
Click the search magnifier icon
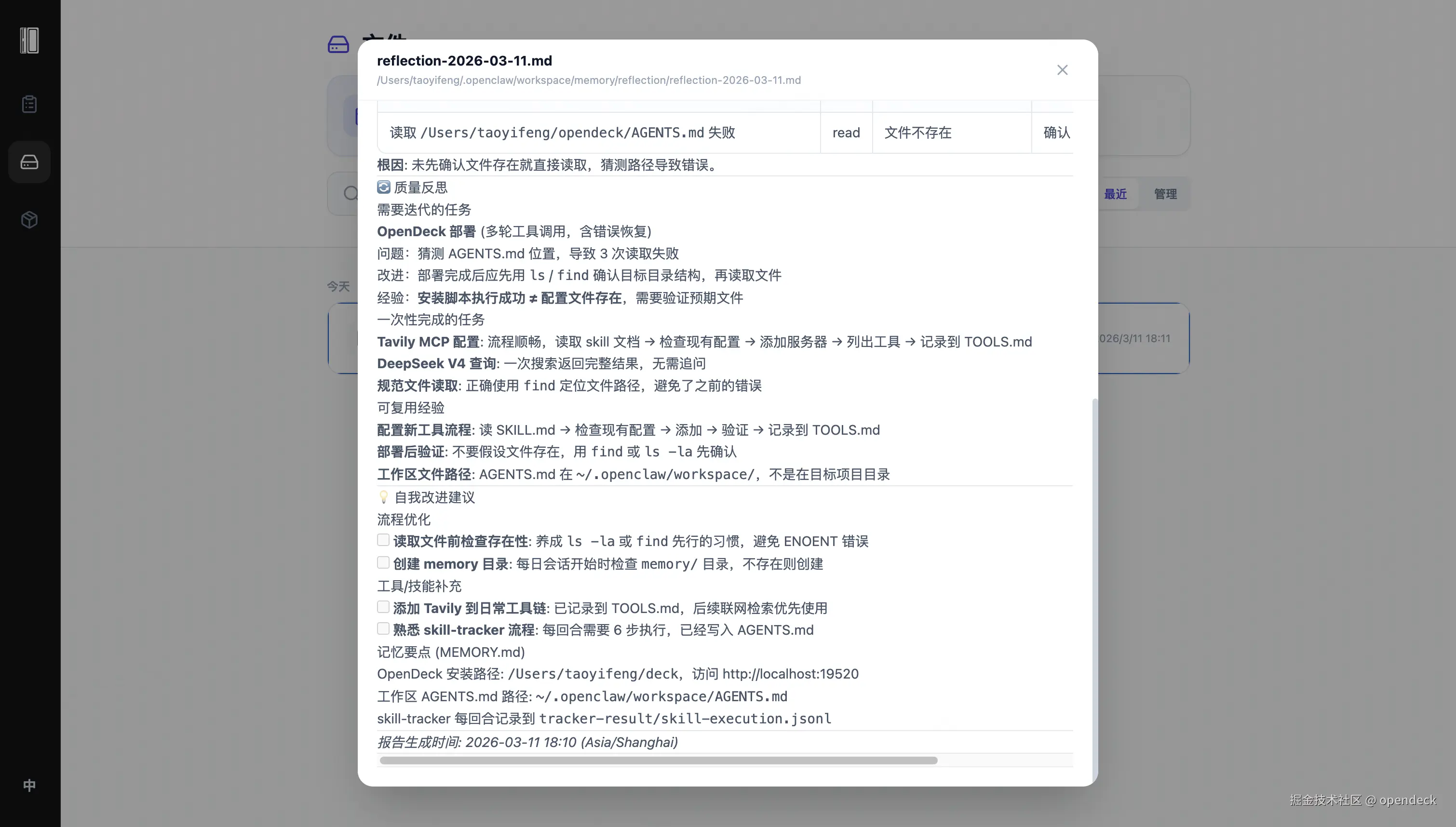(x=351, y=194)
